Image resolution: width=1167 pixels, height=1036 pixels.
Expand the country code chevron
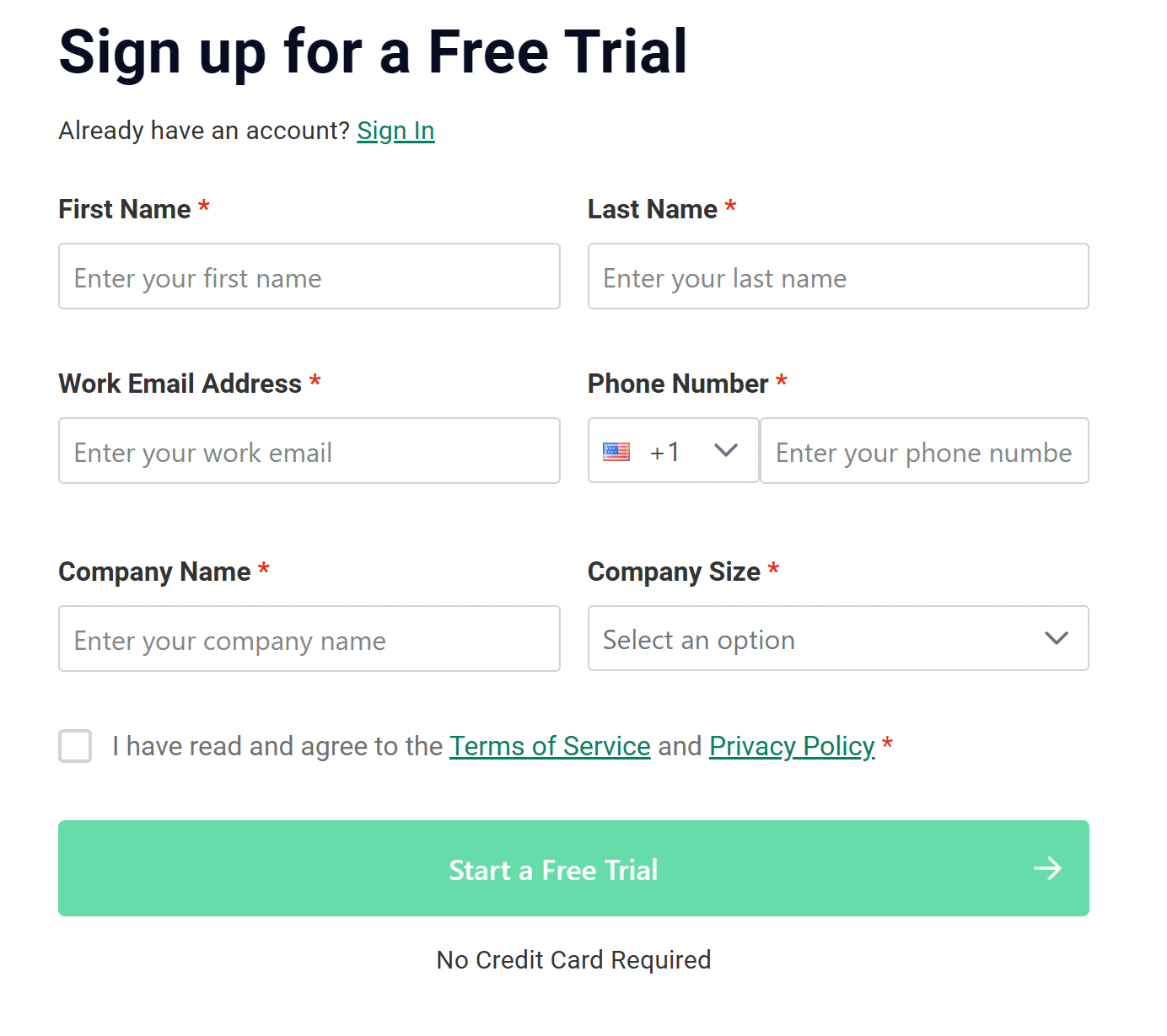pyautogui.click(x=725, y=451)
